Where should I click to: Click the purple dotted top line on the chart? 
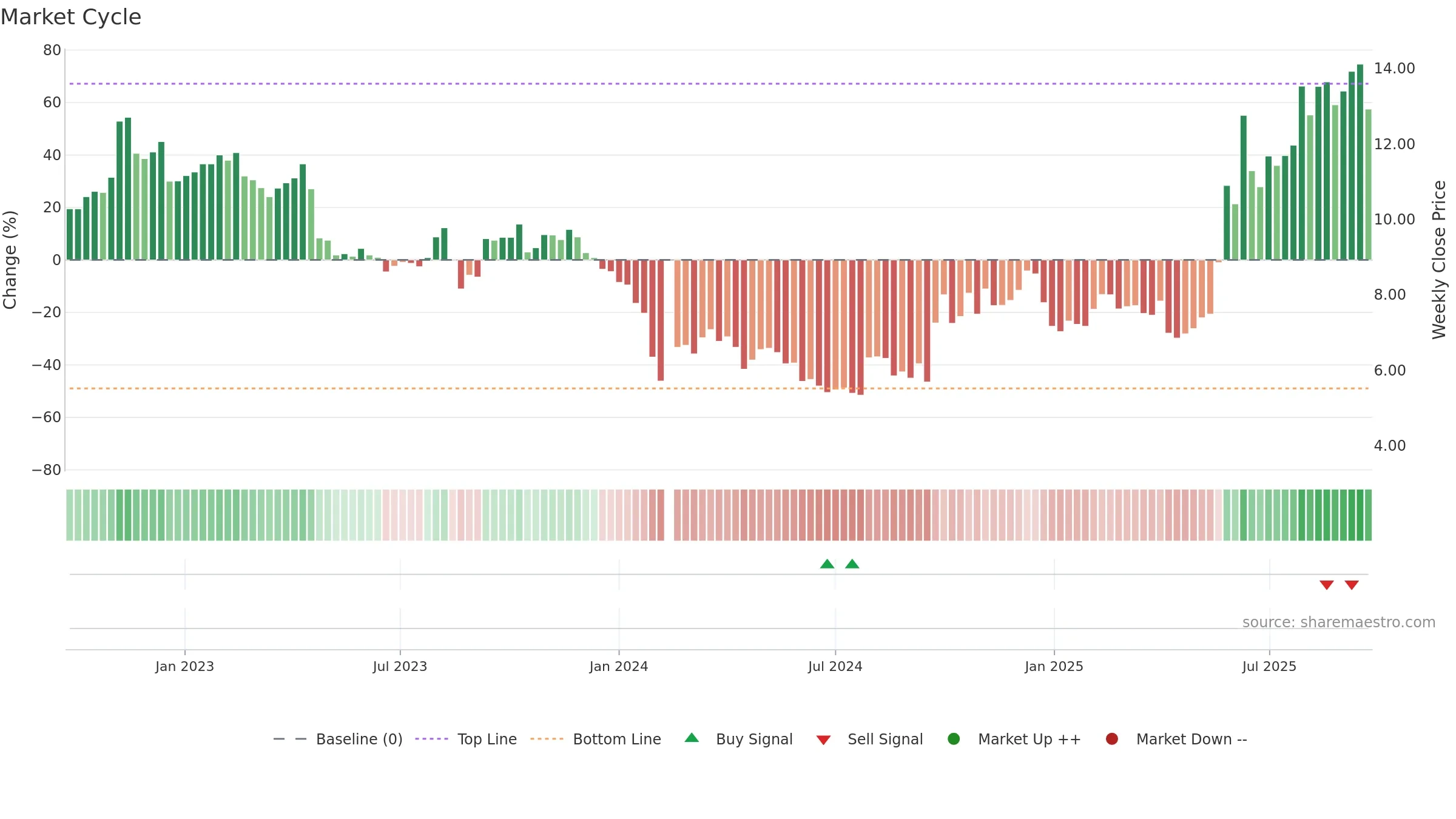click(719, 84)
